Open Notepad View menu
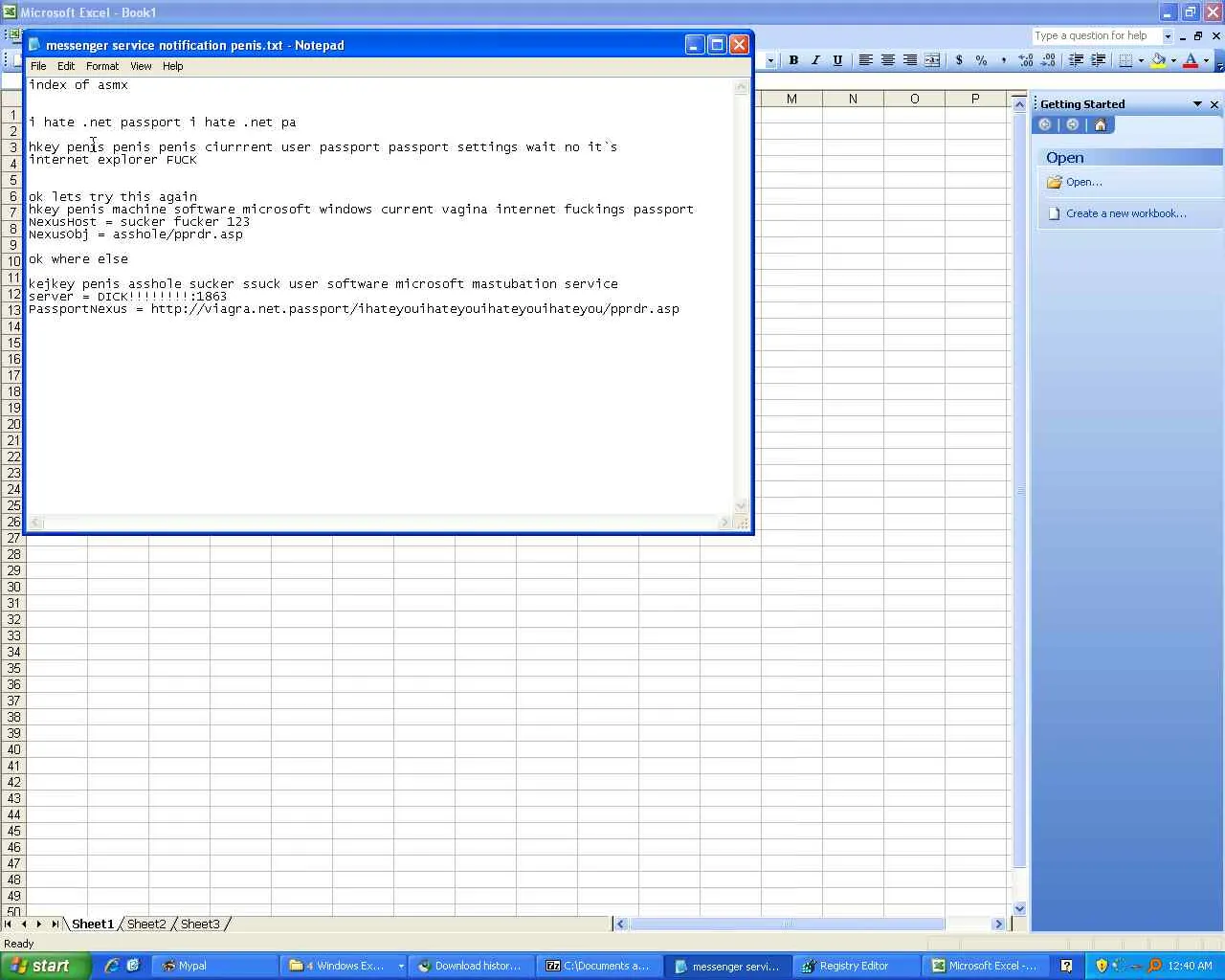 click(141, 66)
